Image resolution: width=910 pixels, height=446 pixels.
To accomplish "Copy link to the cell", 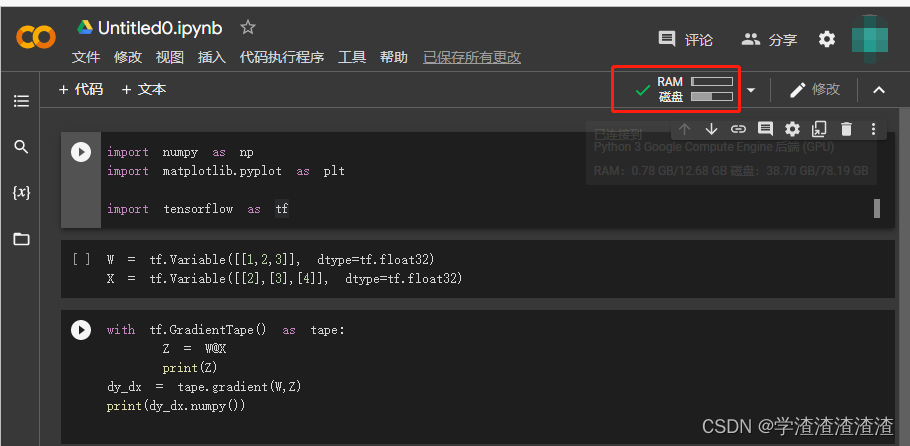I will tap(738, 129).
